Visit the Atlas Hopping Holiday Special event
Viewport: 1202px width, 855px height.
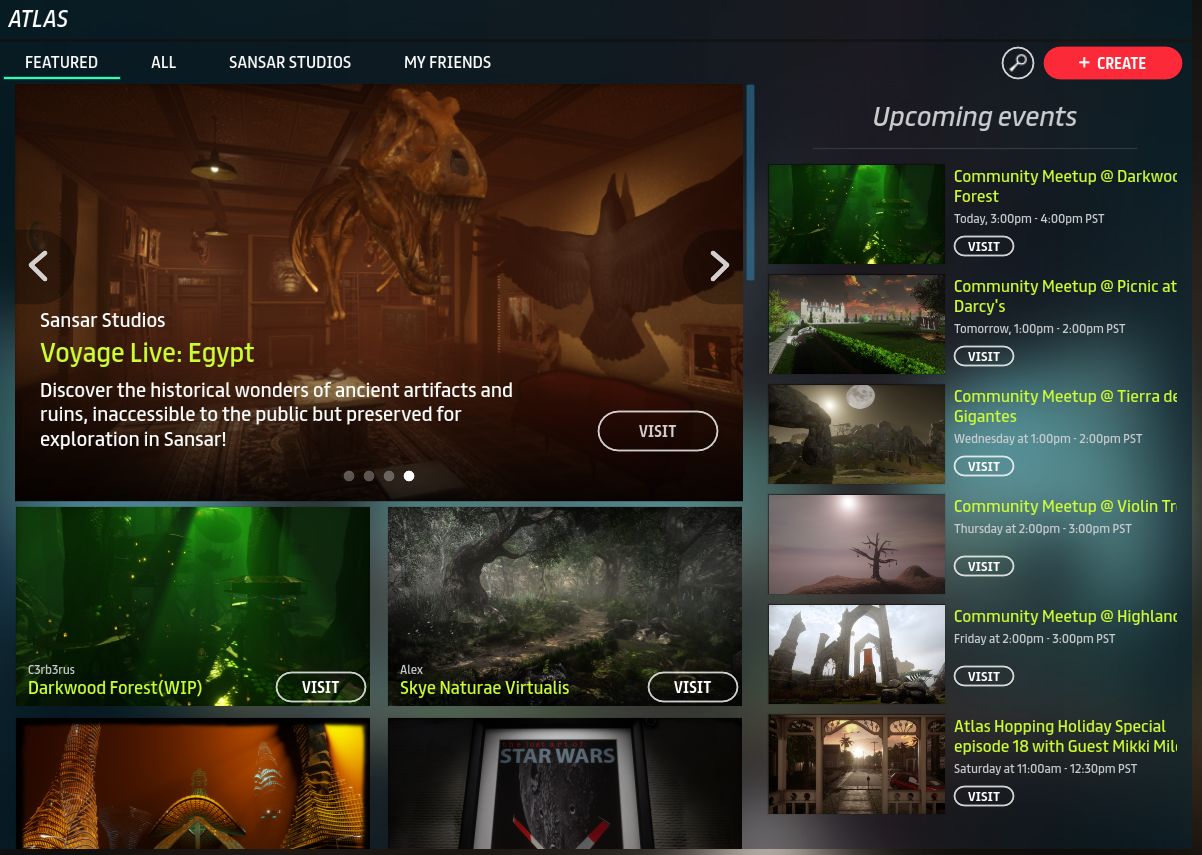(x=983, y=796)
